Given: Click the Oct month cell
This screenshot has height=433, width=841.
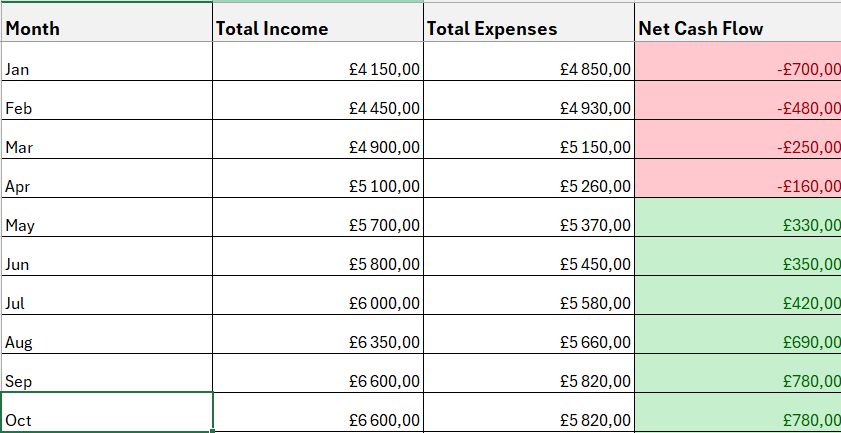Looking at the screenshot, I should [x=106, y=419].
